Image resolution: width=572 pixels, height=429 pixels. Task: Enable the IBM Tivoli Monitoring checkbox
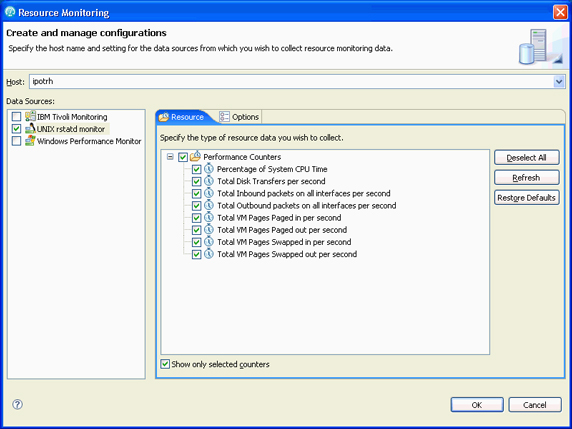coord(16,117)
